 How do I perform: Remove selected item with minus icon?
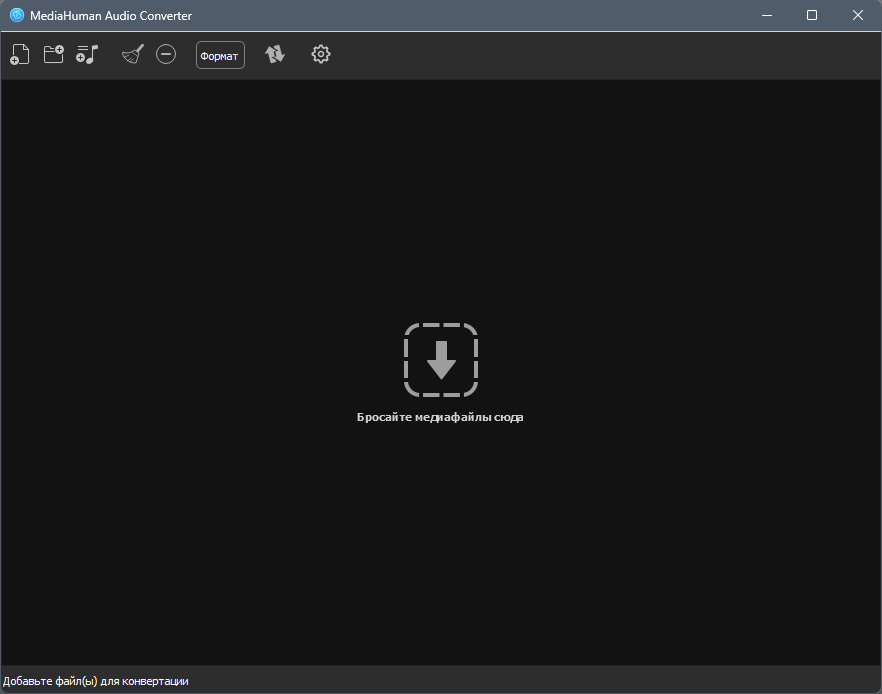pos(166,55)
